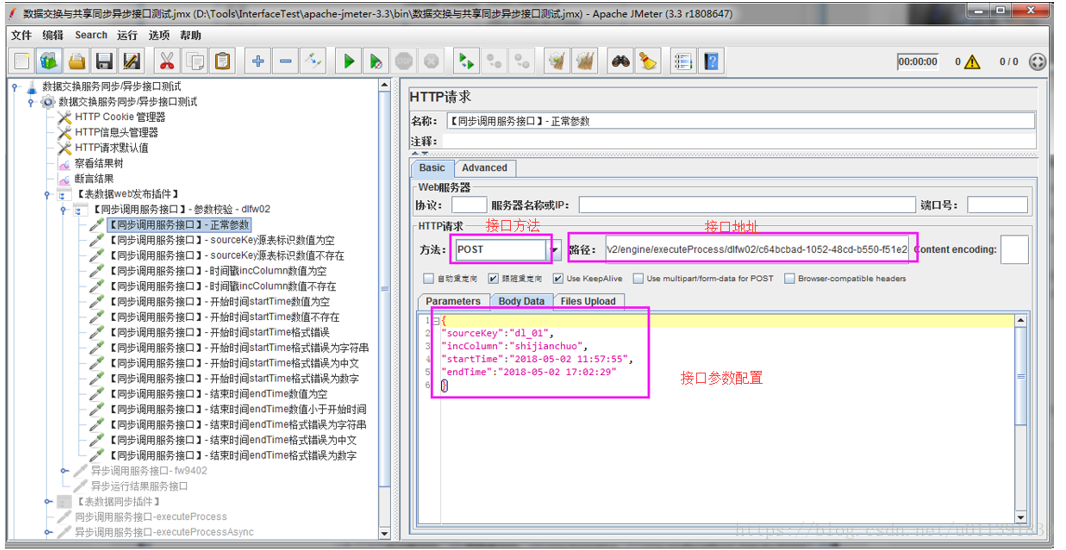Click the Clear All double-broom icon
The width and height of the screenshot is (1066, 550).
coord(584,61)
